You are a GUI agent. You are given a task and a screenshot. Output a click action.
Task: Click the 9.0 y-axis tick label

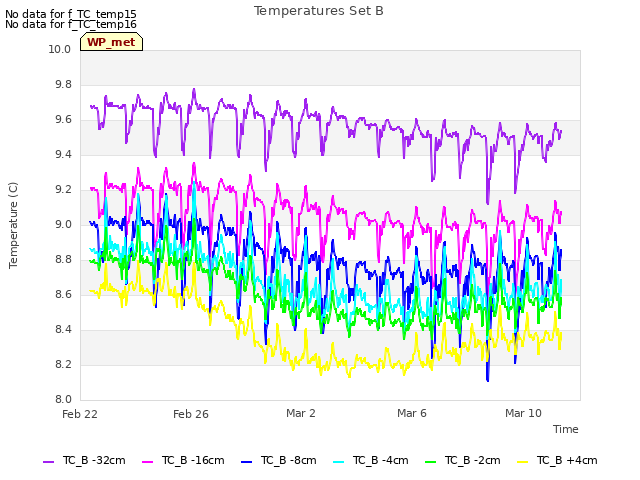pos(63,225)
